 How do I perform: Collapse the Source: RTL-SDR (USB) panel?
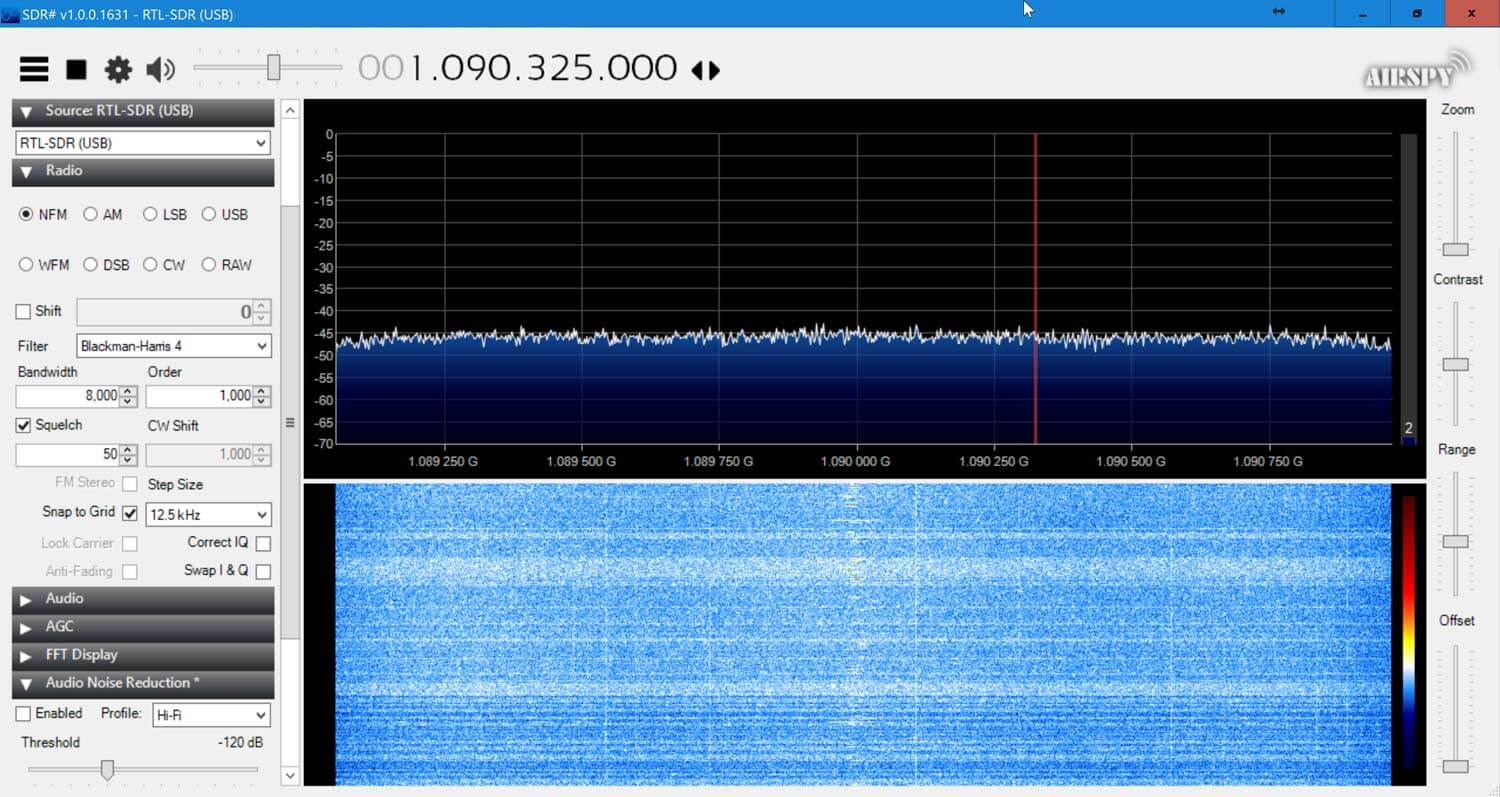point(144,111)
